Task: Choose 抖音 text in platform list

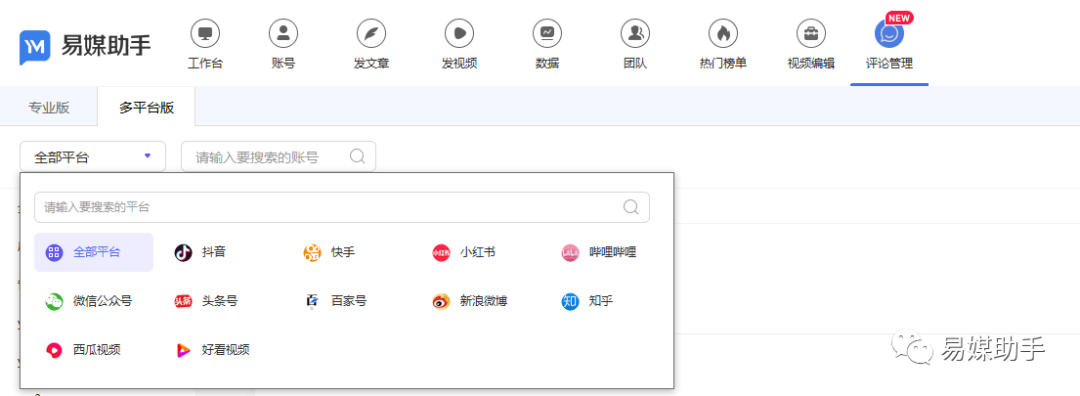Action: 214,252
